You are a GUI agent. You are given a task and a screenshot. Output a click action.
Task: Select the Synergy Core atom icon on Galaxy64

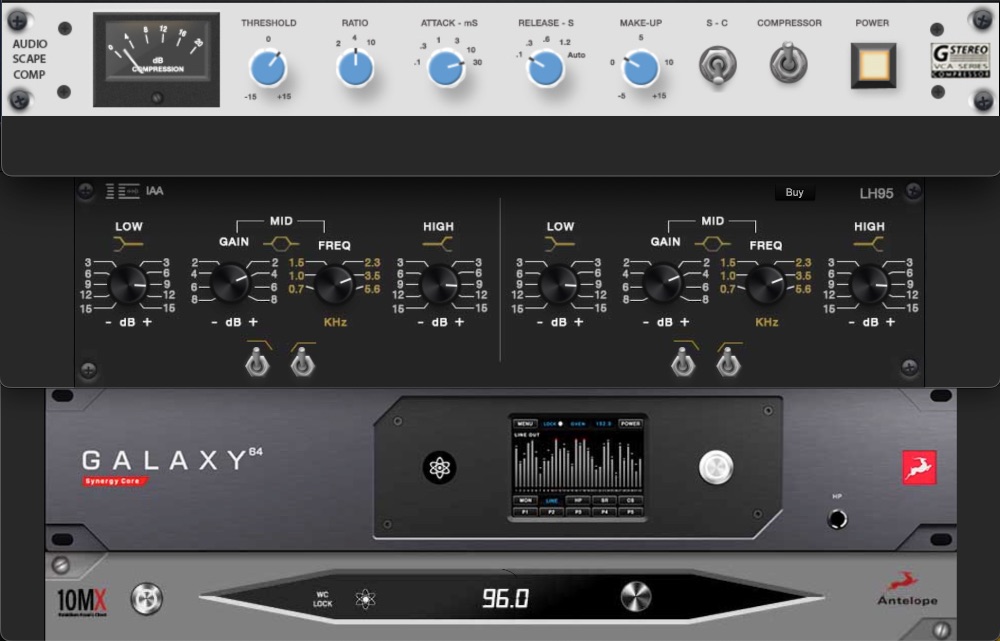click(x=440, y=467)
